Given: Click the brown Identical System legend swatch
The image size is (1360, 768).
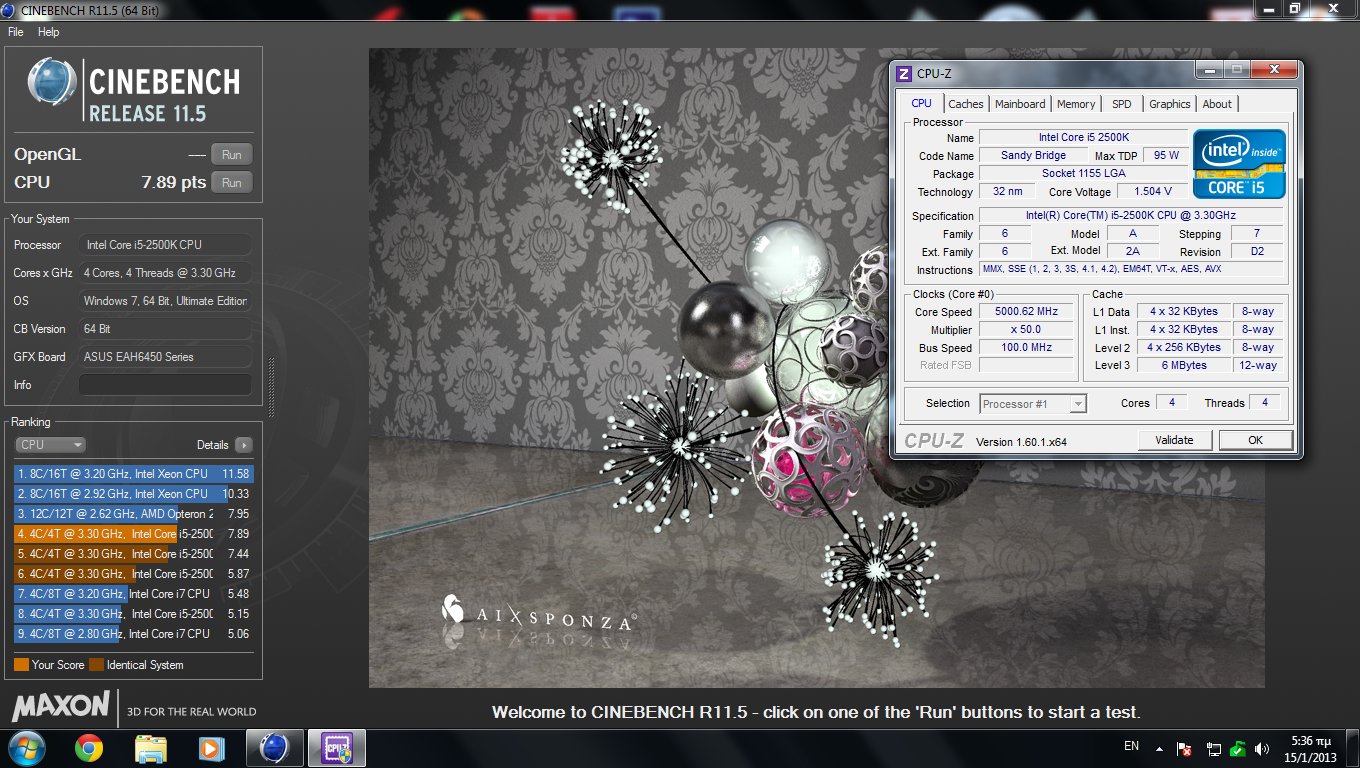Looking at the screenshot, I should point(96,665).
